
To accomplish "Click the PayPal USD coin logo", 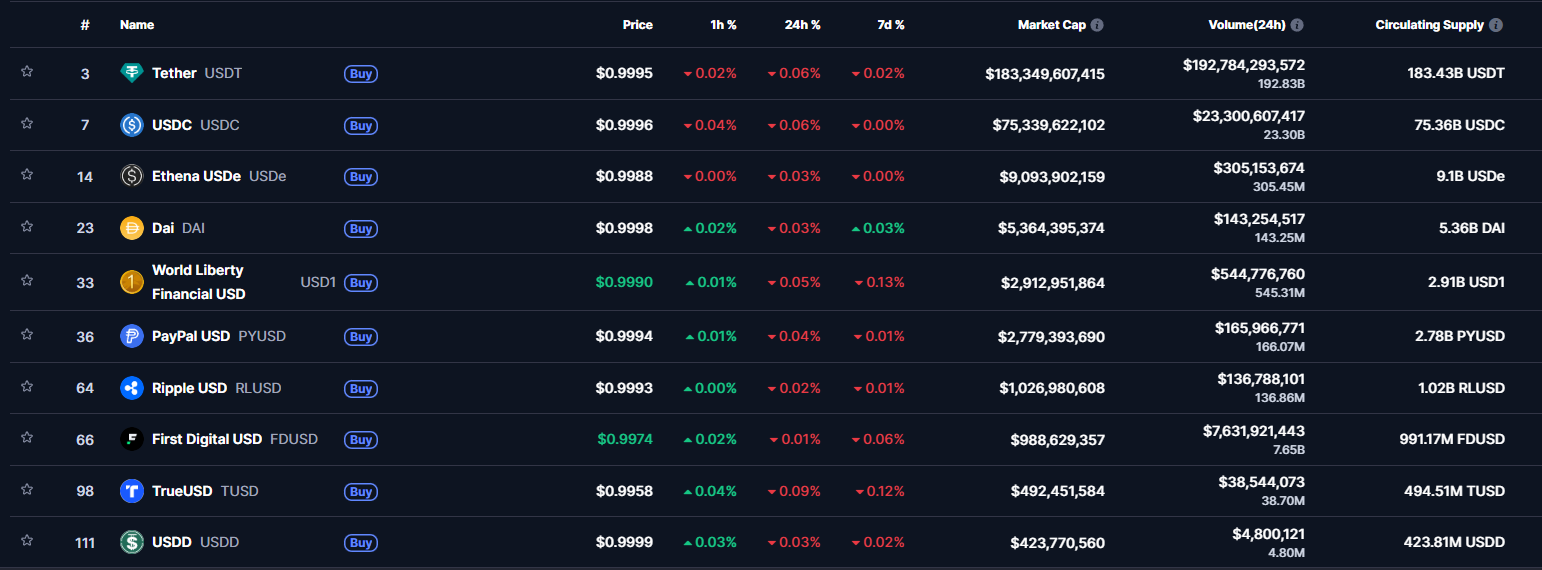I will 132,336.
